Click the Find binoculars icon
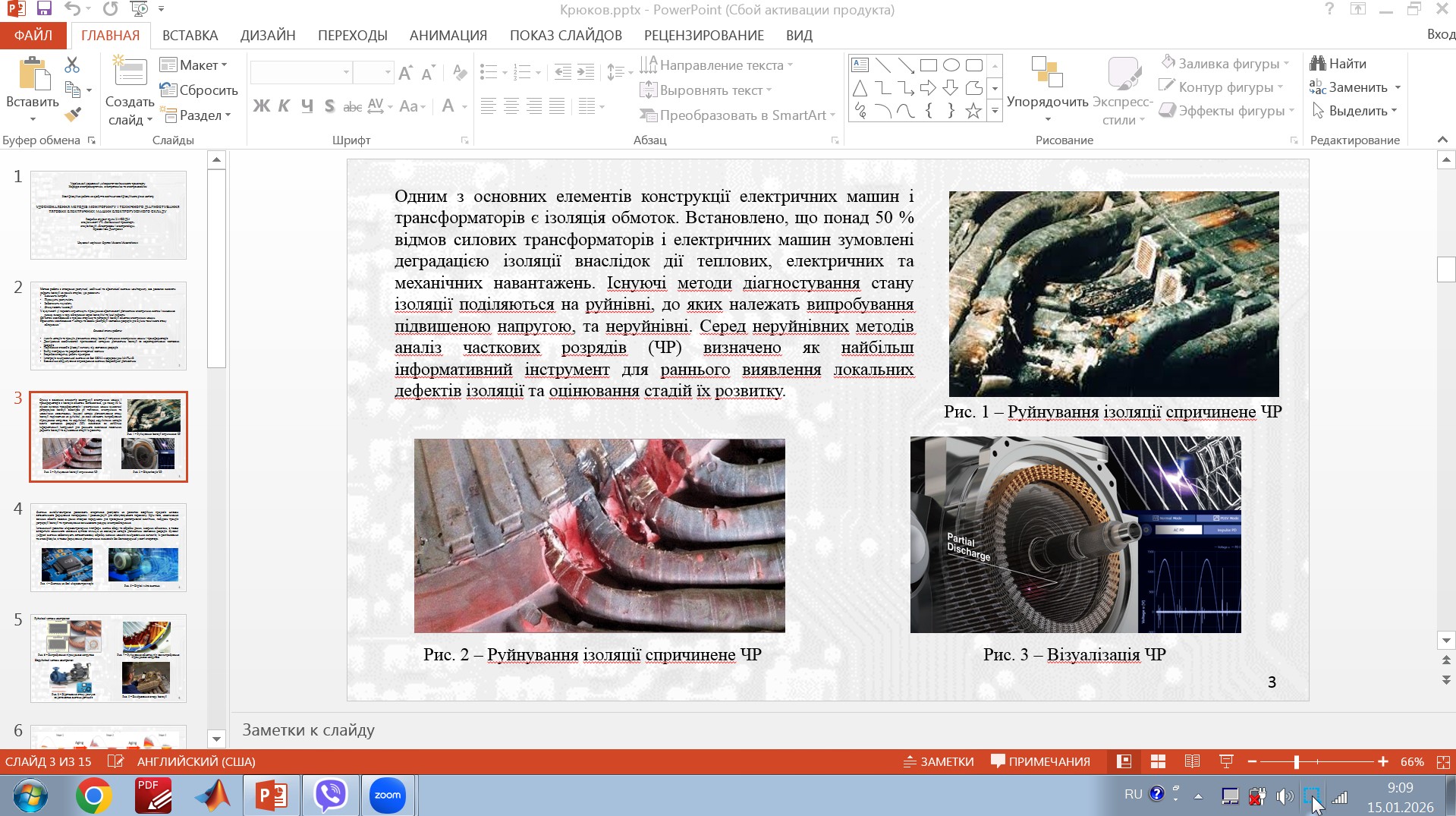This screenshot has width=1456, height=816. point(1318,64)
